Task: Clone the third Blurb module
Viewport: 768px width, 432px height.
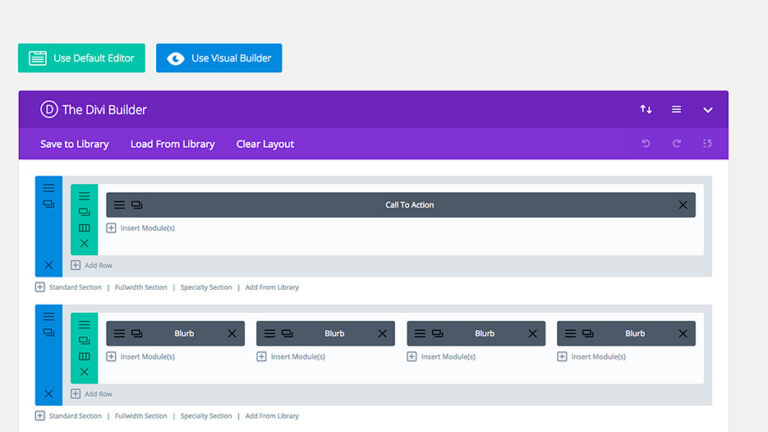Action: 437,334
